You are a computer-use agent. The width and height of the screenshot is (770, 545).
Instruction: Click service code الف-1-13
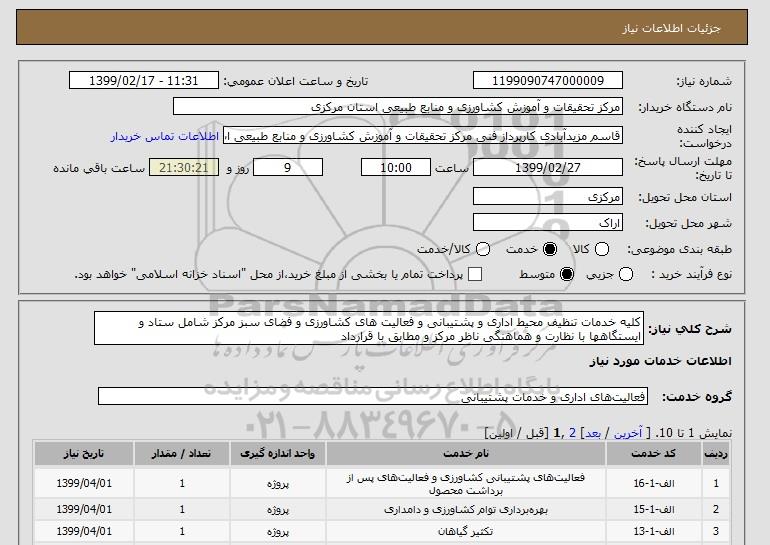(653, 531)
